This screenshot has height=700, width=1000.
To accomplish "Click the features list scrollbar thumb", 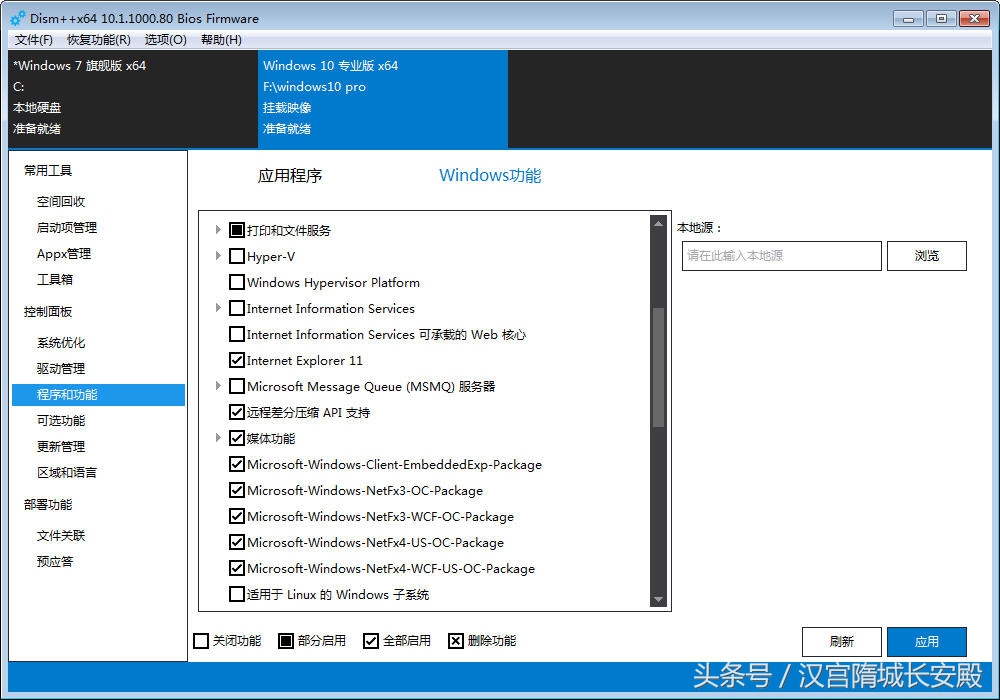I will [658, 367].
